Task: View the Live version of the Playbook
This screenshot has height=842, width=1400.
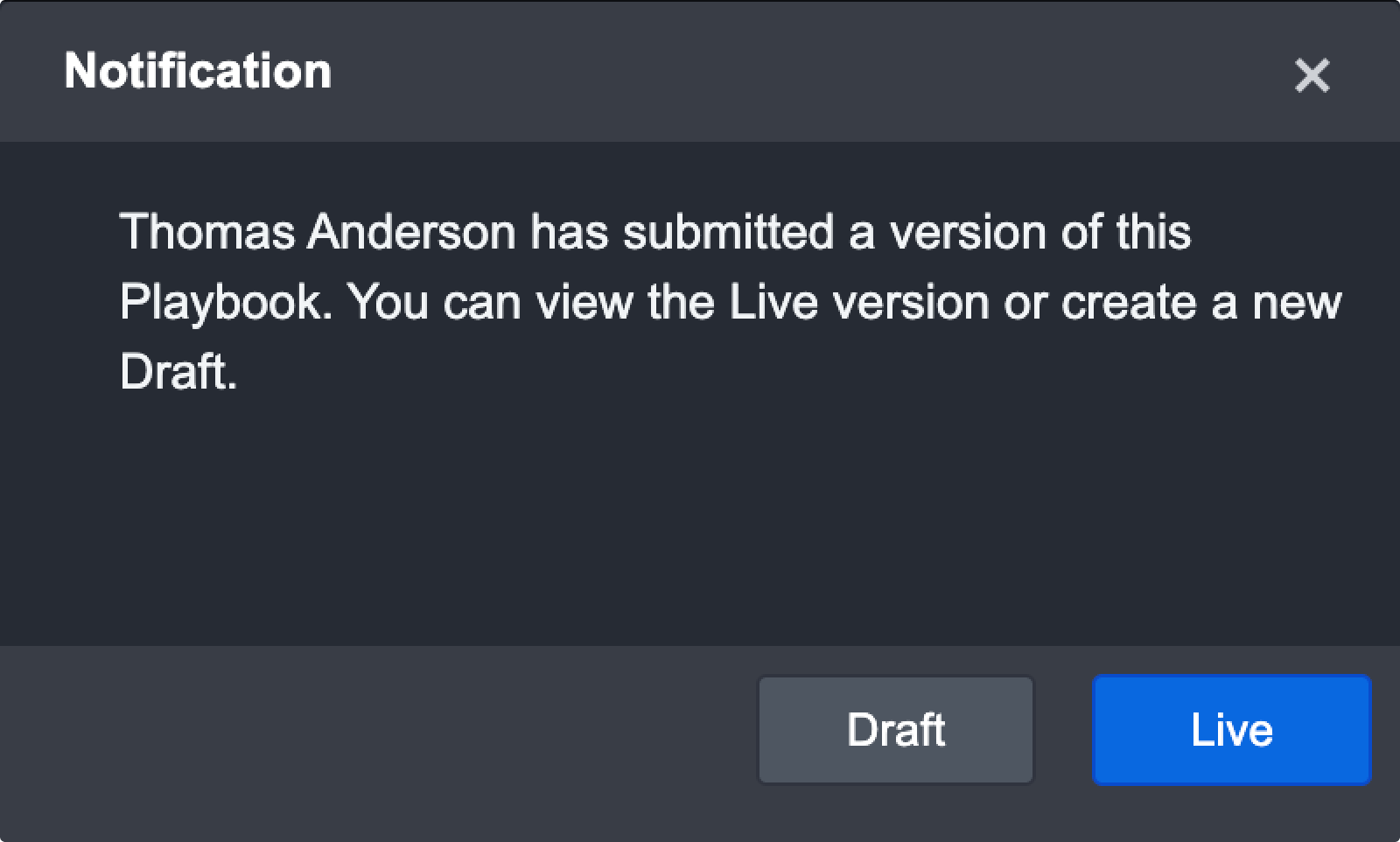Action: (1231, 730)
